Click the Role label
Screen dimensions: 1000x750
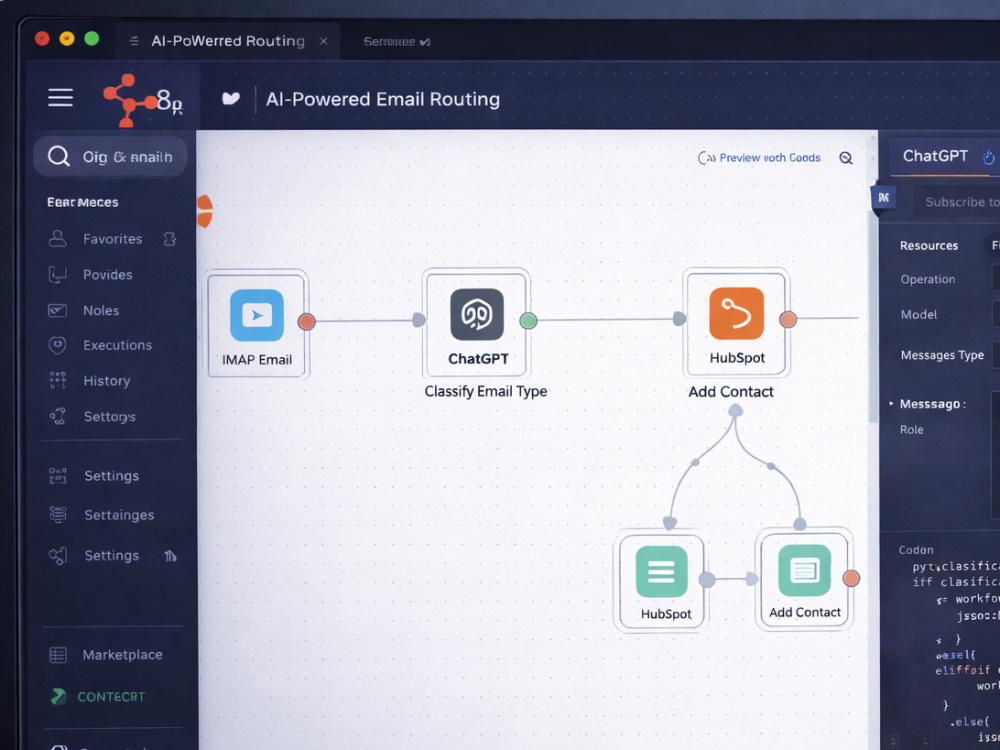coord(911,430)
